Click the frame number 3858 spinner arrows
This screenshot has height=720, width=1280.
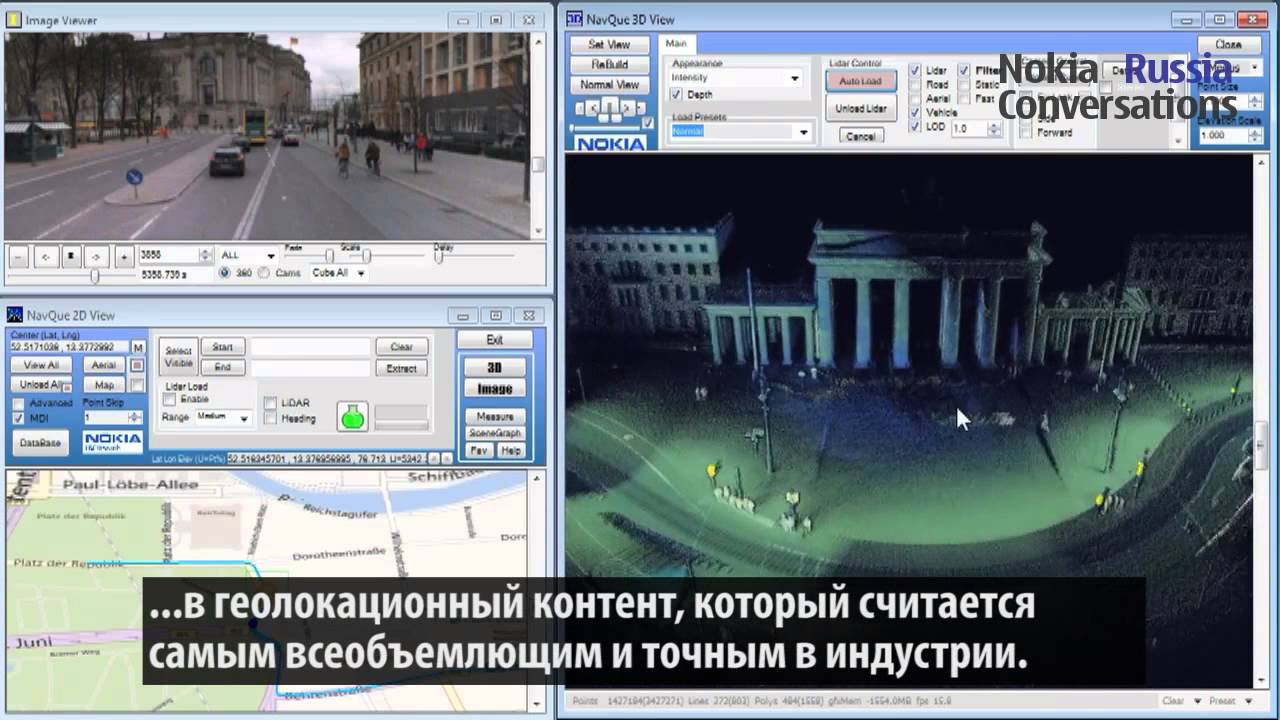206,255
